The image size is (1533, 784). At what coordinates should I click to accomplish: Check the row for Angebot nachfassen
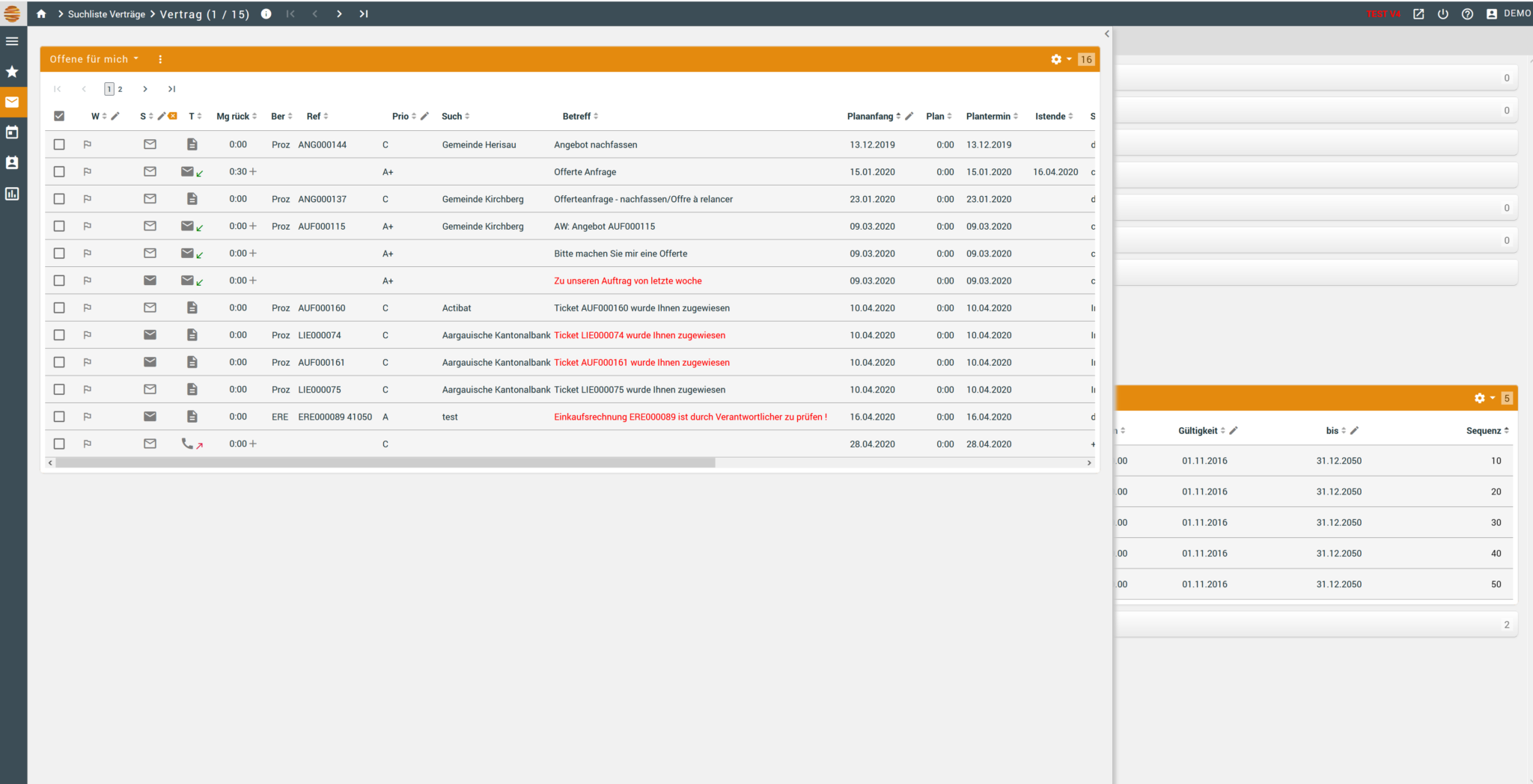[59, 144]
